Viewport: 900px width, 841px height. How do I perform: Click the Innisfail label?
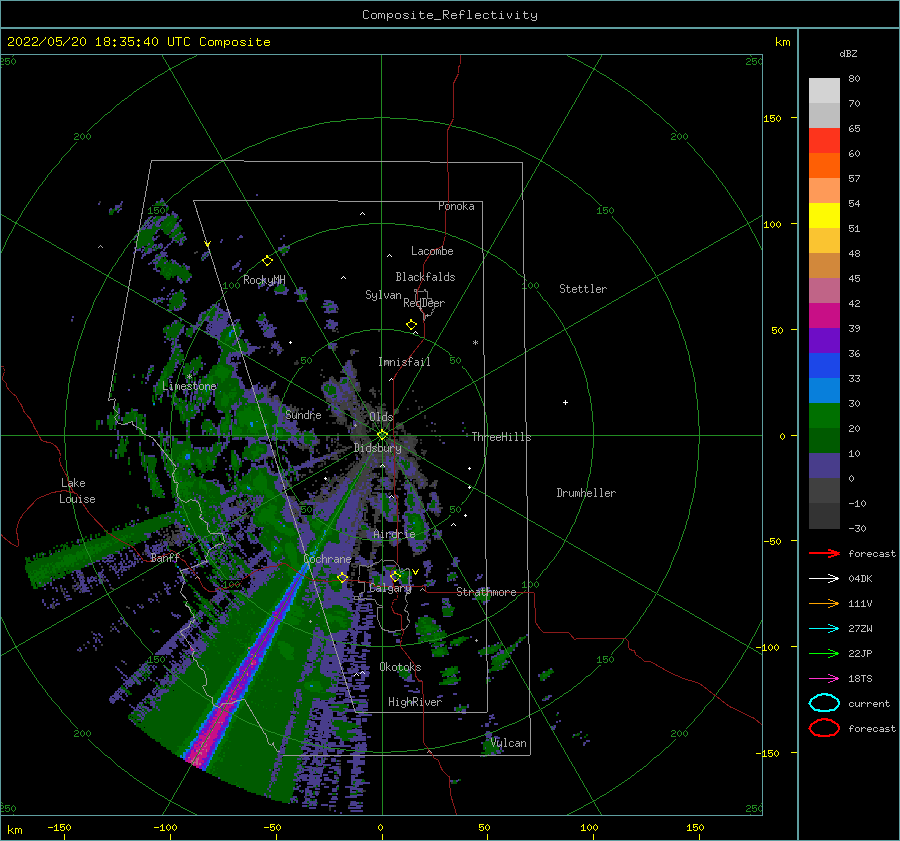(x=404, y=362)
